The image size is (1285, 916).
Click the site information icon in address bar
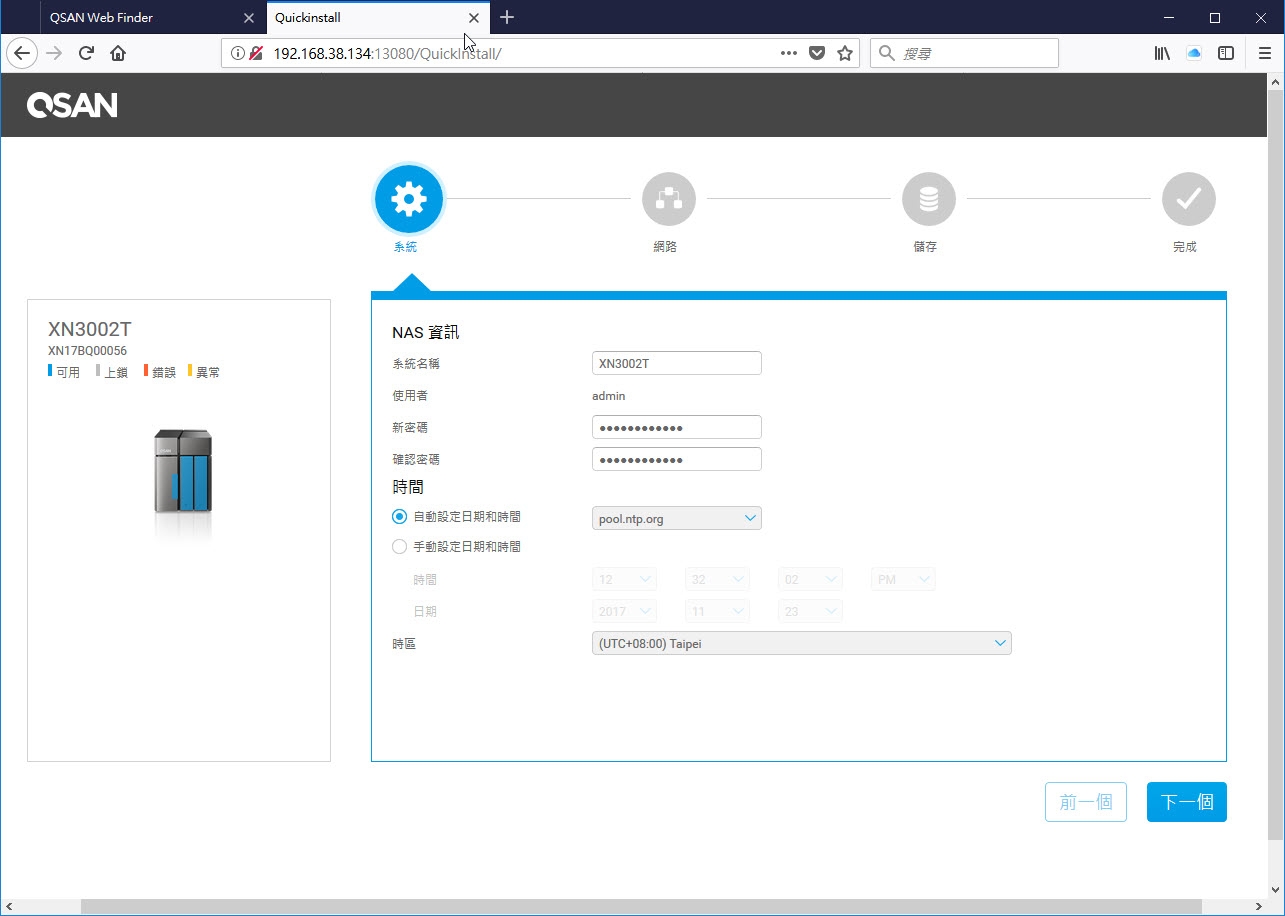[238, 53]
